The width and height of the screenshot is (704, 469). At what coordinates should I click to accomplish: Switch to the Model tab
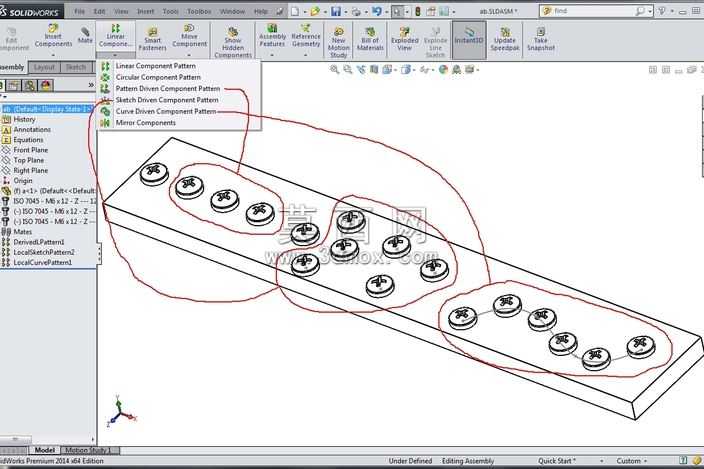tap(44, 450)
